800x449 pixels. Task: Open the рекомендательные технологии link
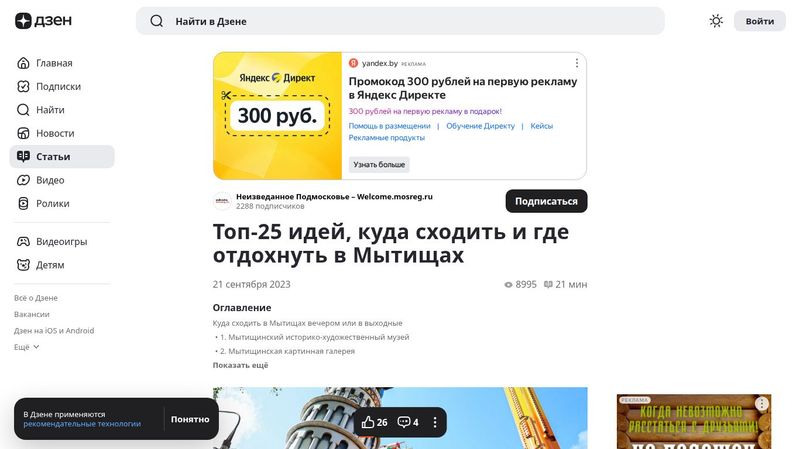(x=82, y=424)
